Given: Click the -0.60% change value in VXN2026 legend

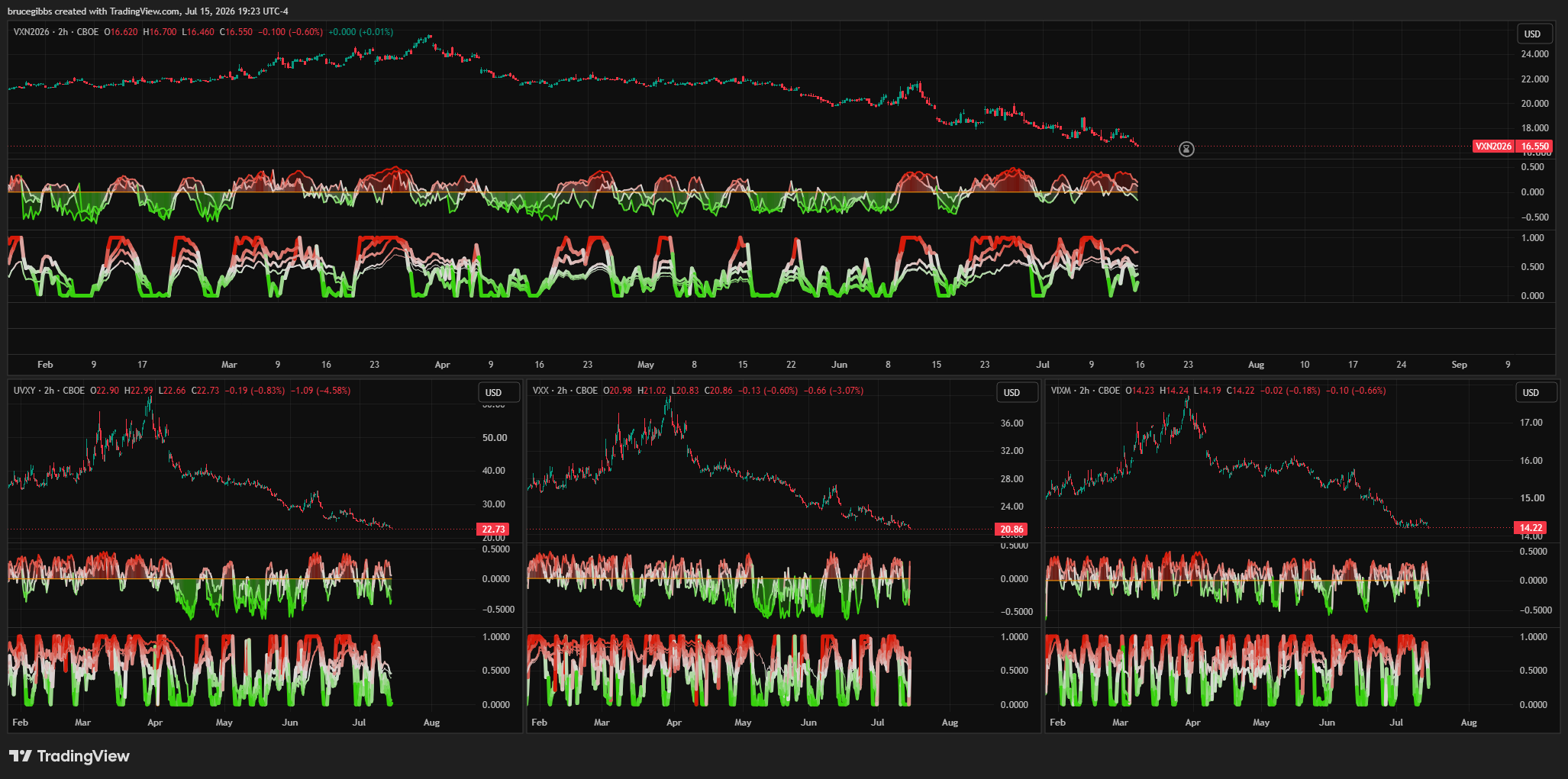Looking at the screenshot, I should [307, 32].
